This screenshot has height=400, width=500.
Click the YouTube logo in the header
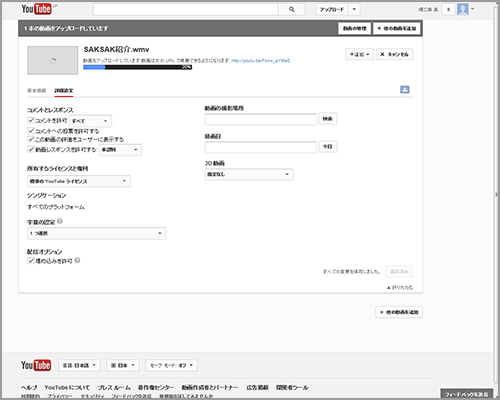[x=36, y=9]
